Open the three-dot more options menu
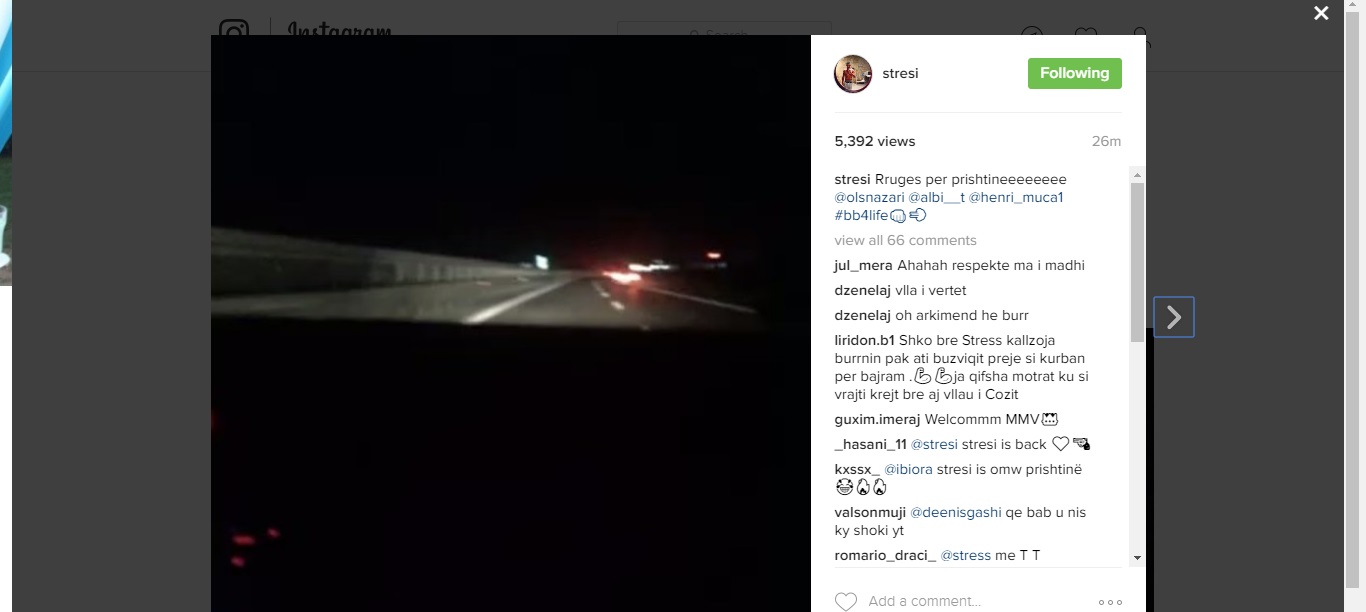 (x=1110, y=602)
